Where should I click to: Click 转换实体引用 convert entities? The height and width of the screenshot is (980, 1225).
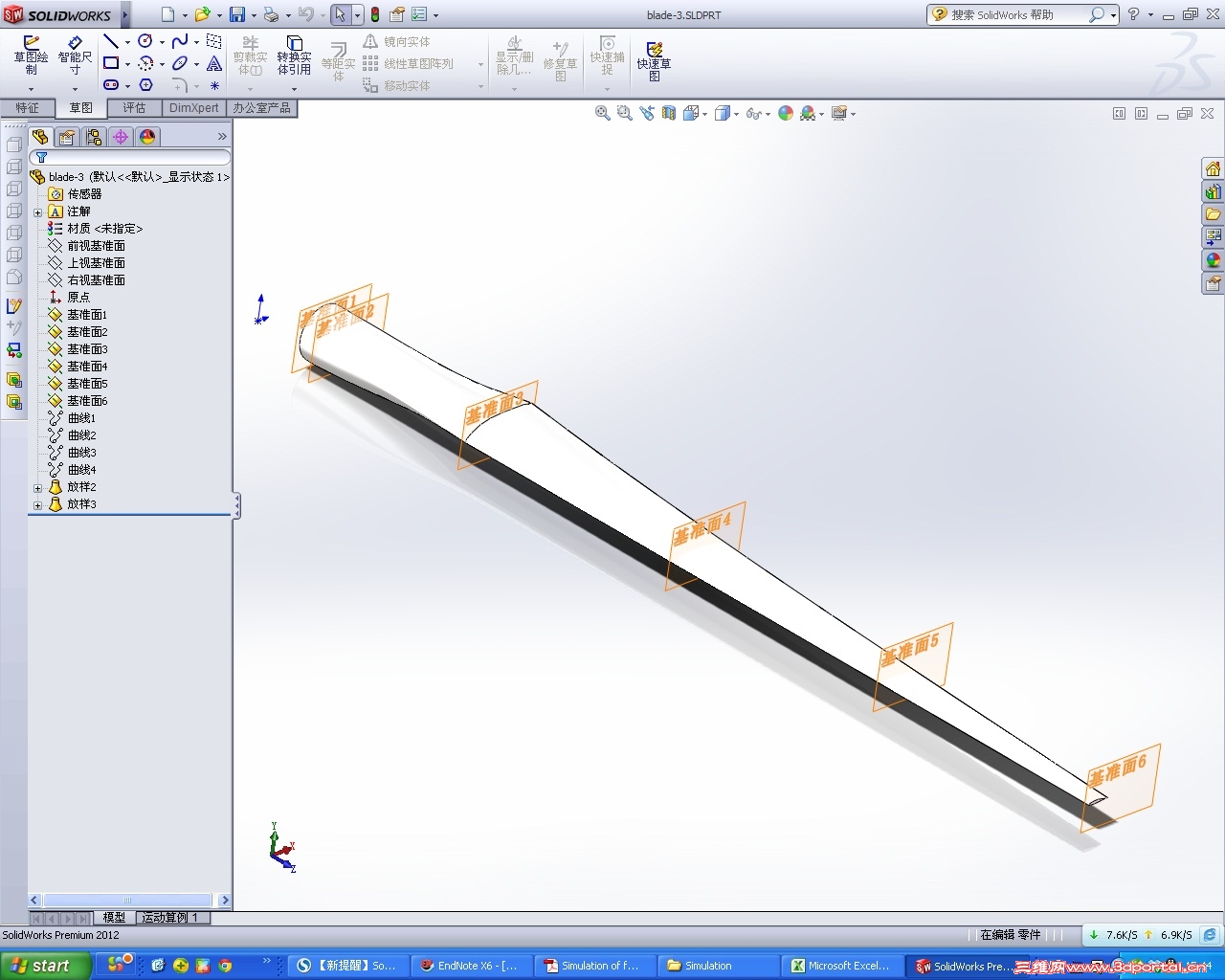point(294,56)
